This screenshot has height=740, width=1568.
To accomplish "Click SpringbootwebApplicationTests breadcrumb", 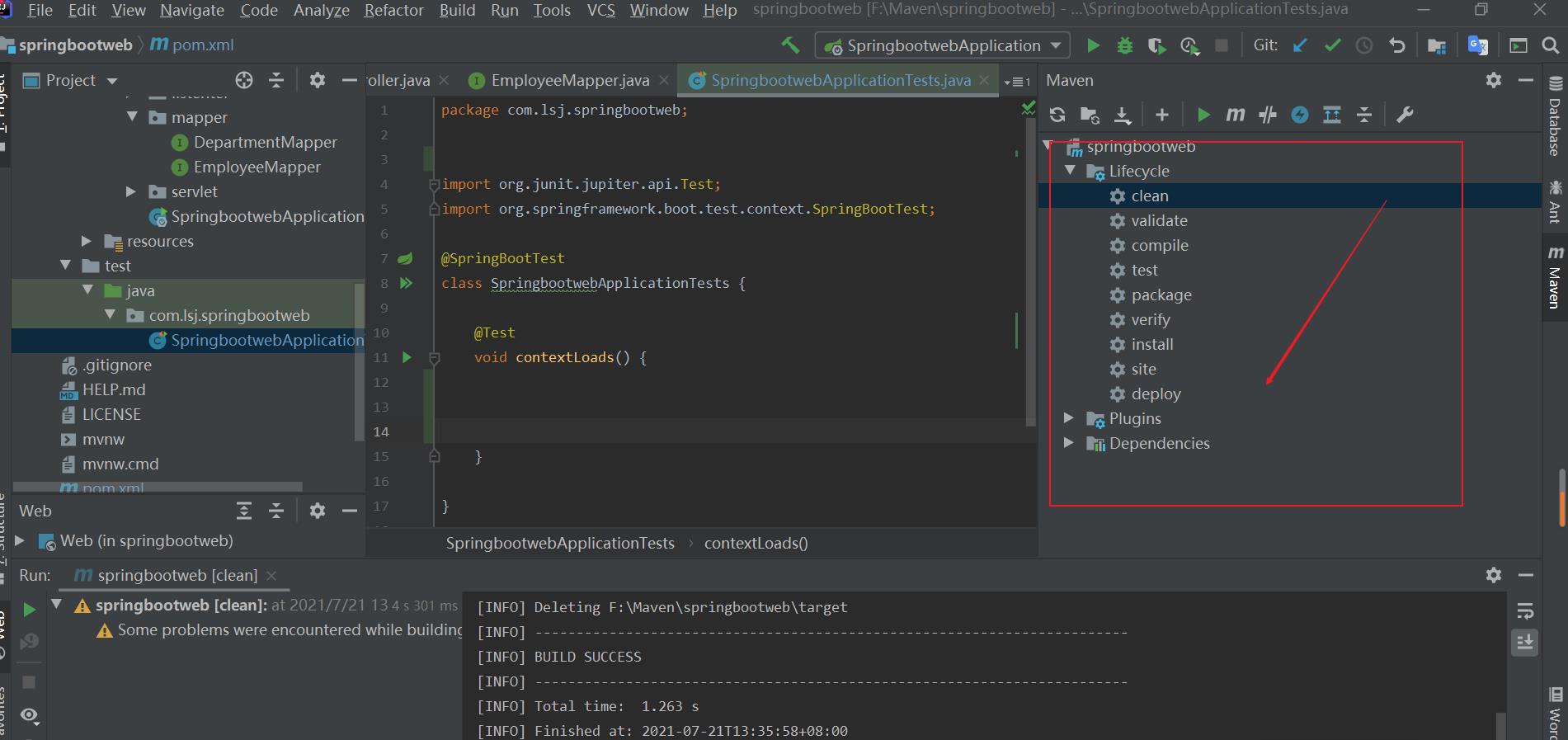I will 560,543.
